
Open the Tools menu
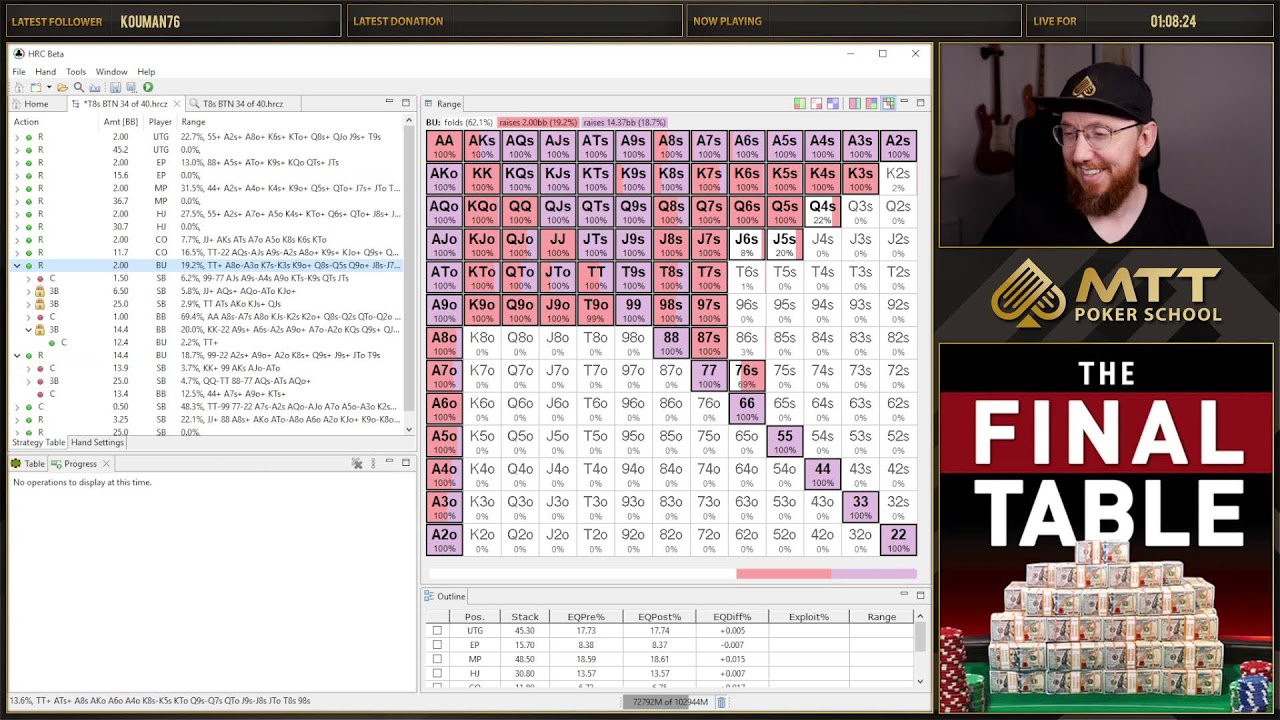tap(76, 72)
